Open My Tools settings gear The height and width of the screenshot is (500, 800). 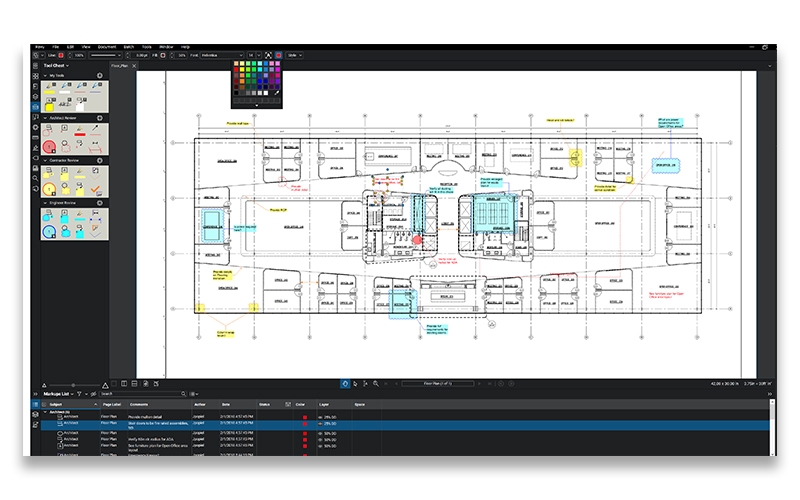coord(100,76)
